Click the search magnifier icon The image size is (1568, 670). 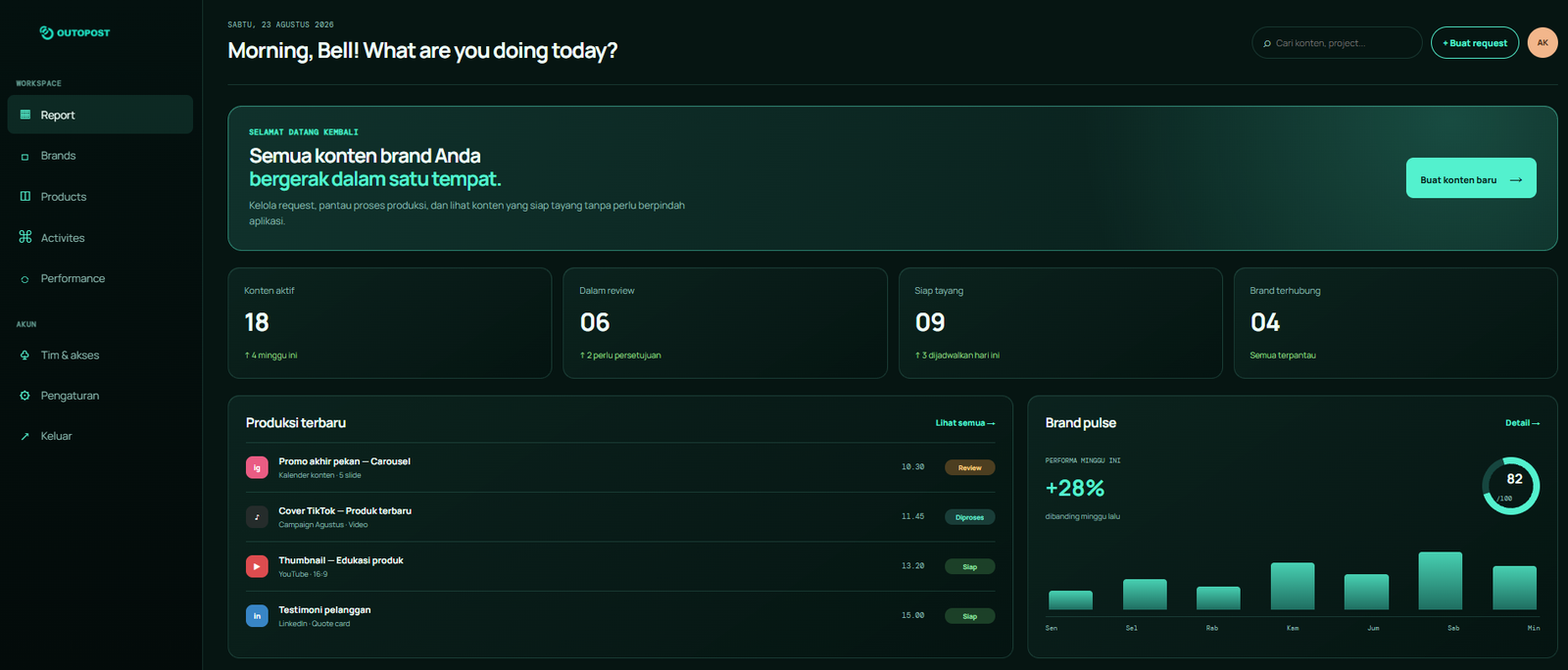coord(1267,43)
